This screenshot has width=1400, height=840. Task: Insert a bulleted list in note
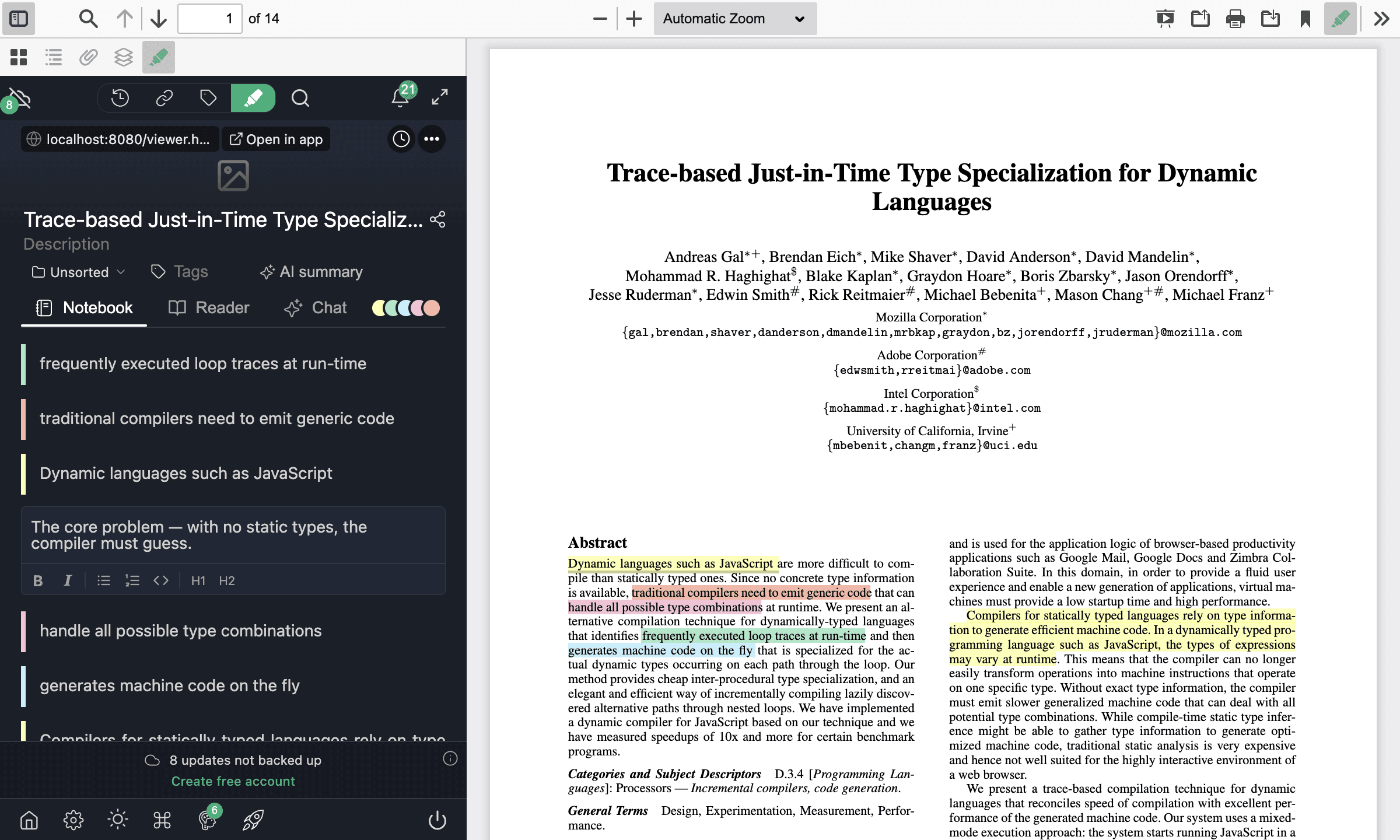(104, 580)
